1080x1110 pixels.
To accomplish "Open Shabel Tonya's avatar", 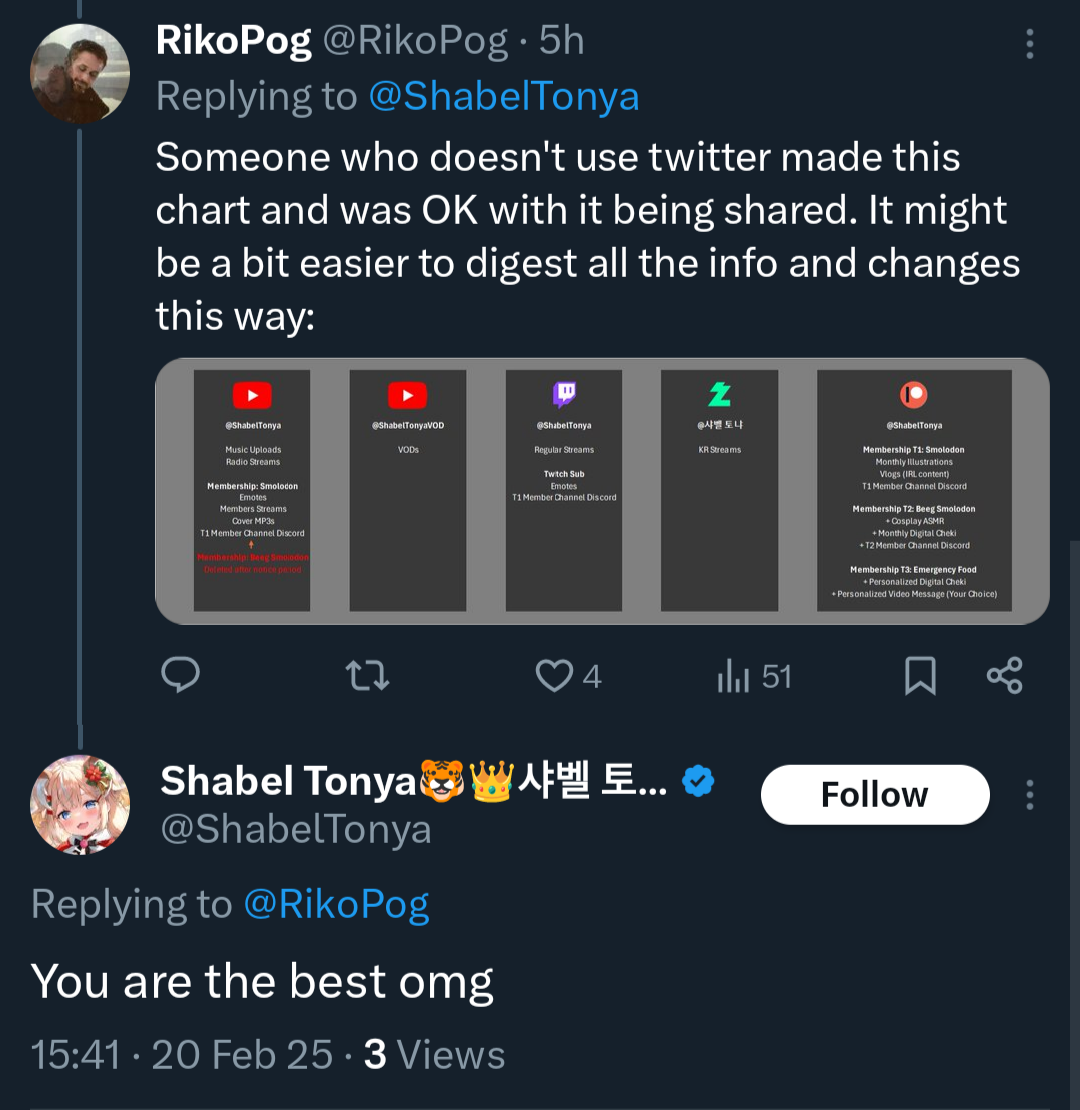I will tap(79, 805).
